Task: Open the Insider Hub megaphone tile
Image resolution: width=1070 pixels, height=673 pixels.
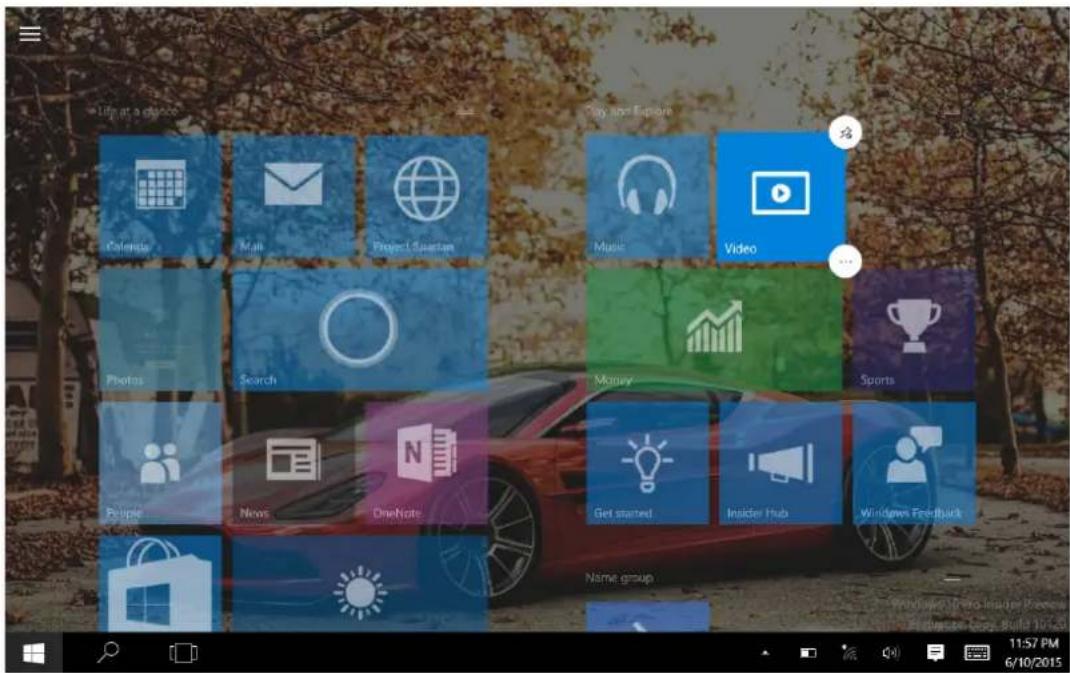Action: click(781, 463)
